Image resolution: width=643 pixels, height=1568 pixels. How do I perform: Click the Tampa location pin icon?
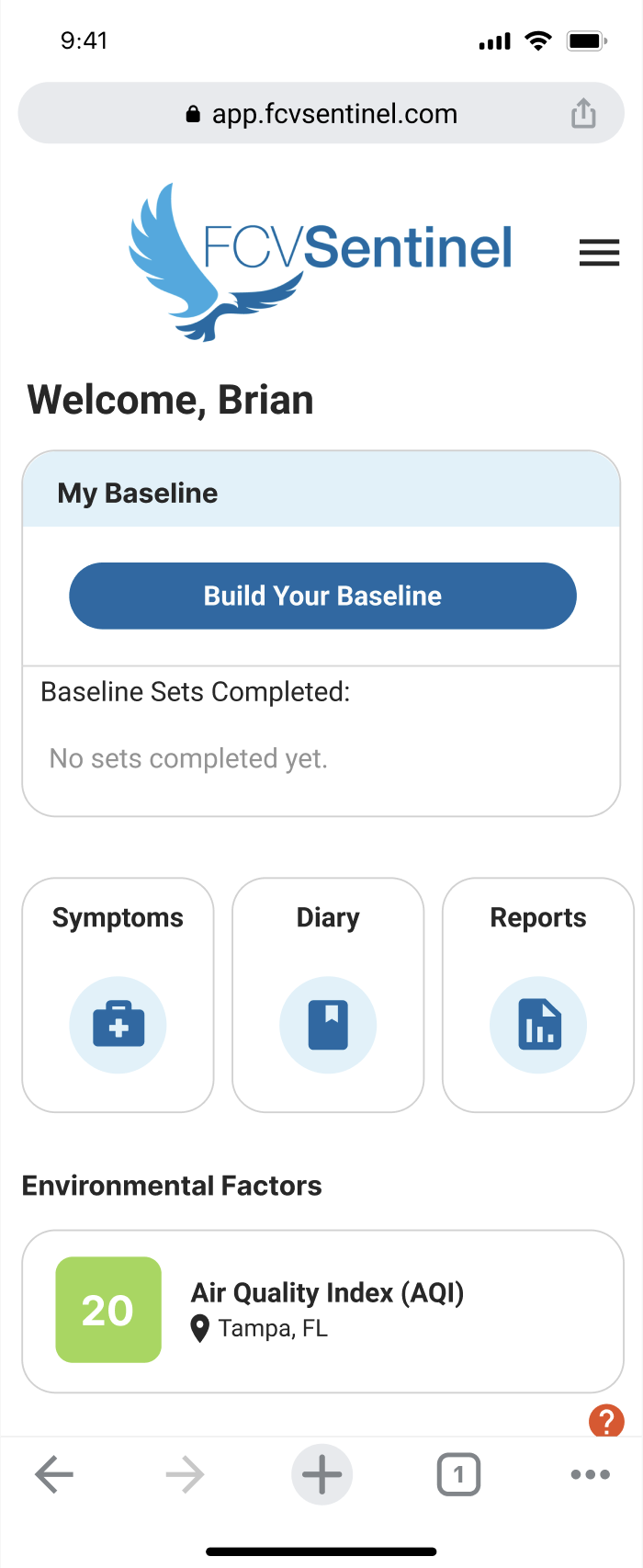click(x=199, y=1329)
